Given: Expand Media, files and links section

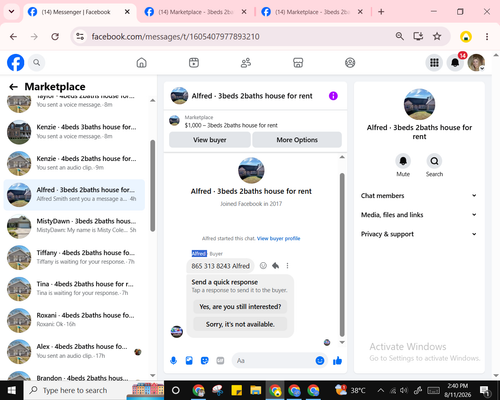Looking at the screenshot, I should 419,215.
